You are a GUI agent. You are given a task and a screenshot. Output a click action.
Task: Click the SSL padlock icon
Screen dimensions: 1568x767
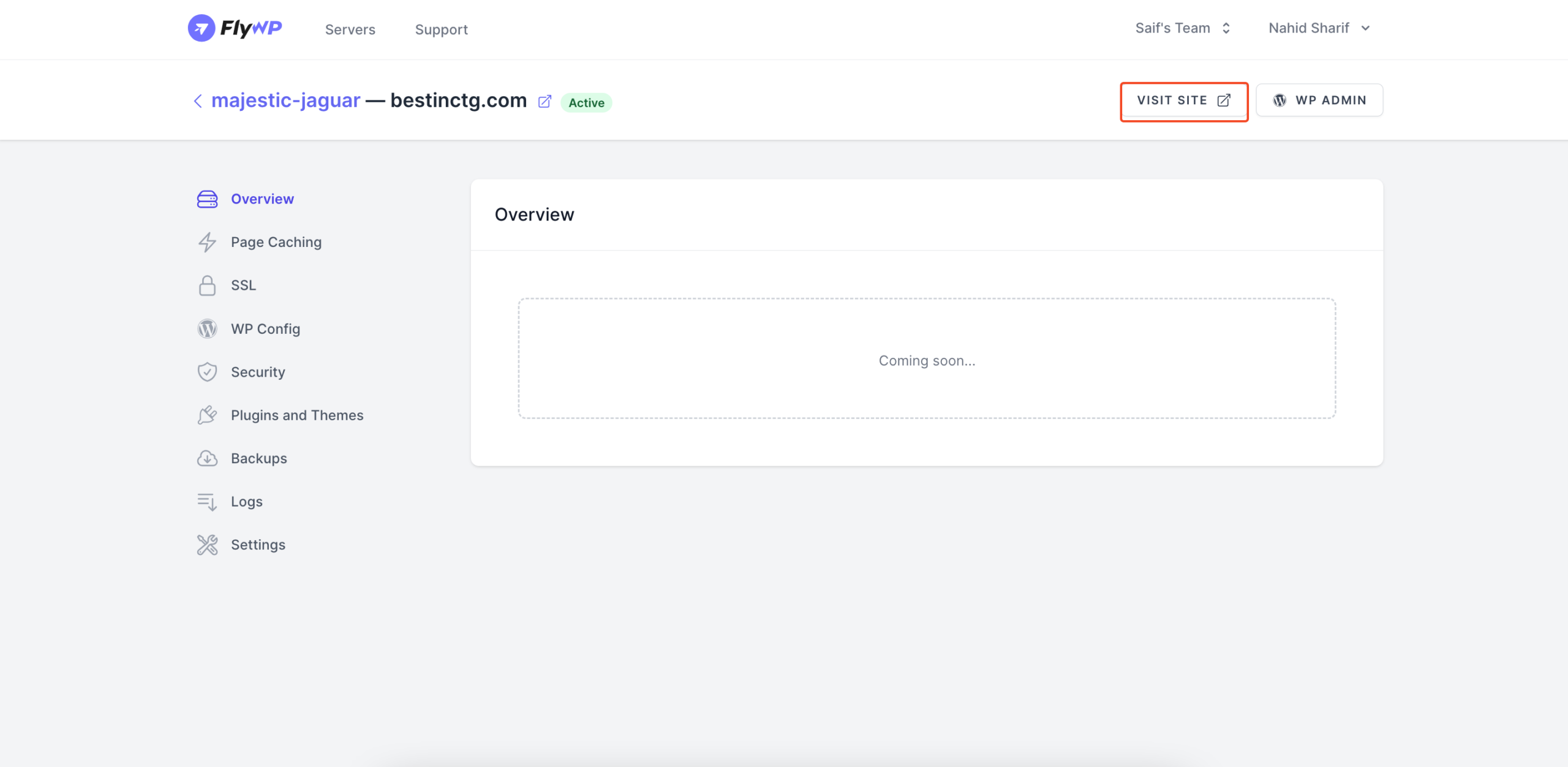[x=207, y=285]
